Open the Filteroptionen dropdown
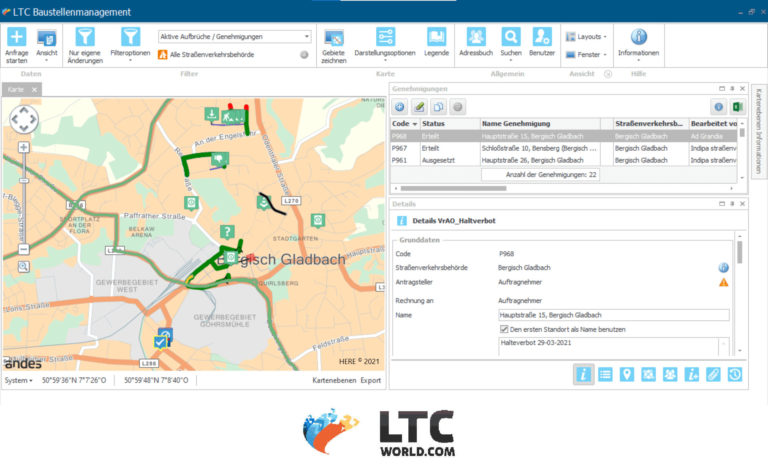The width and height of the screenshot is (768, 472). tap(130, 44)
